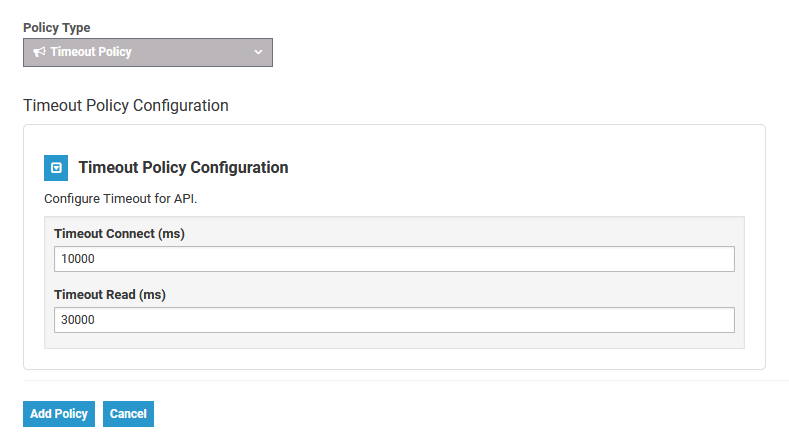Click the 10000 value in Timeout Connect

coord(77,259)
